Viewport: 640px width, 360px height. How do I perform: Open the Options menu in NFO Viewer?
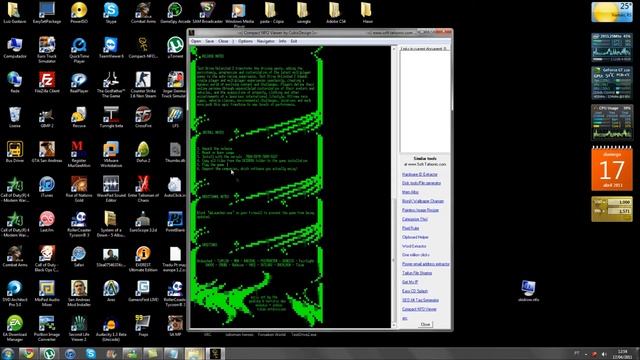coord(245,41)
